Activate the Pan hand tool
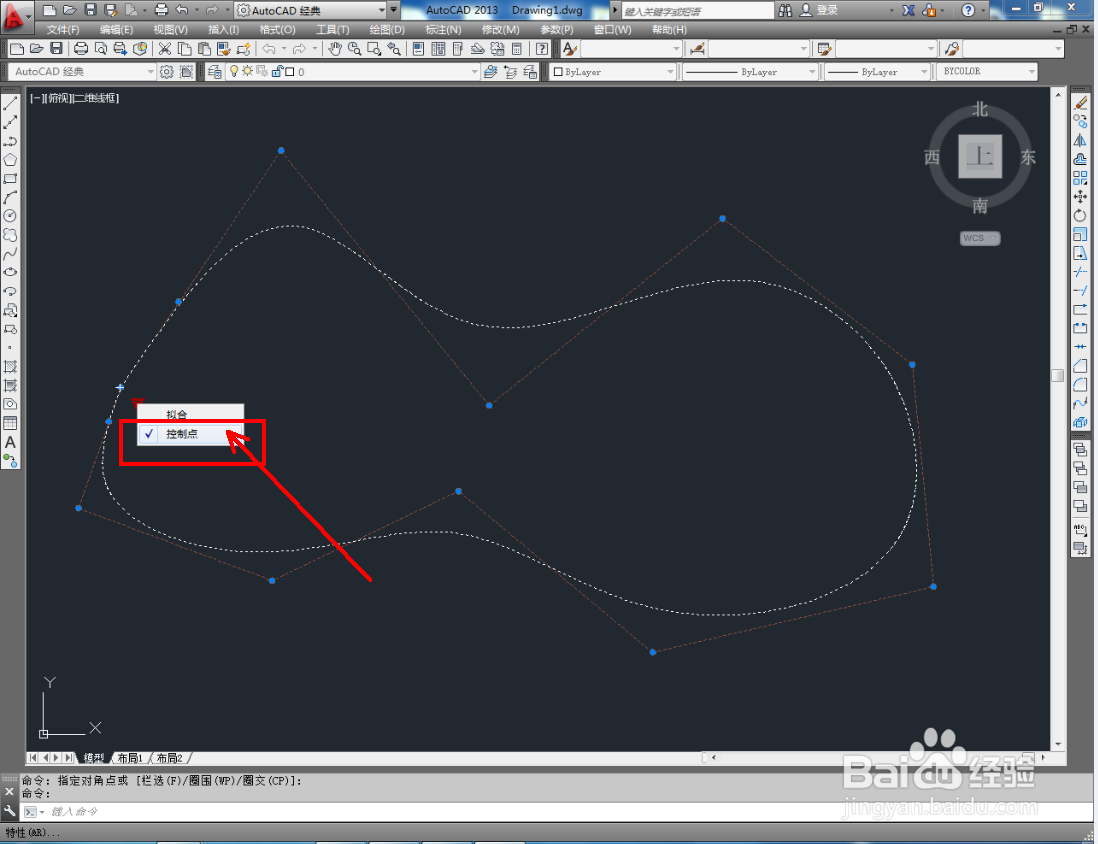1098x844 pixels. (335, 49)
